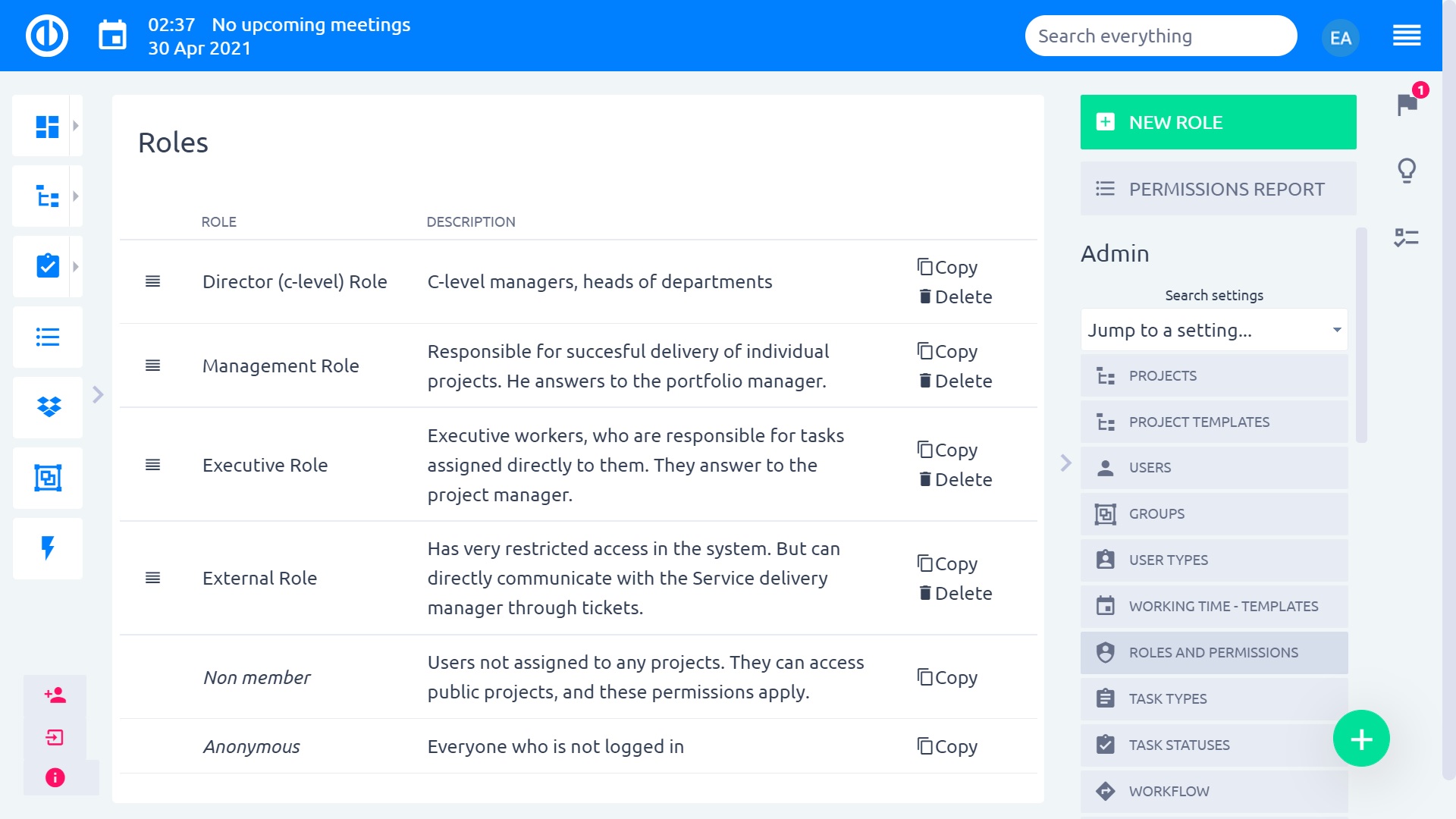Open the Jump to a setting dropdown
This screenshot has height=819, width=1456.
(1213, 330)
